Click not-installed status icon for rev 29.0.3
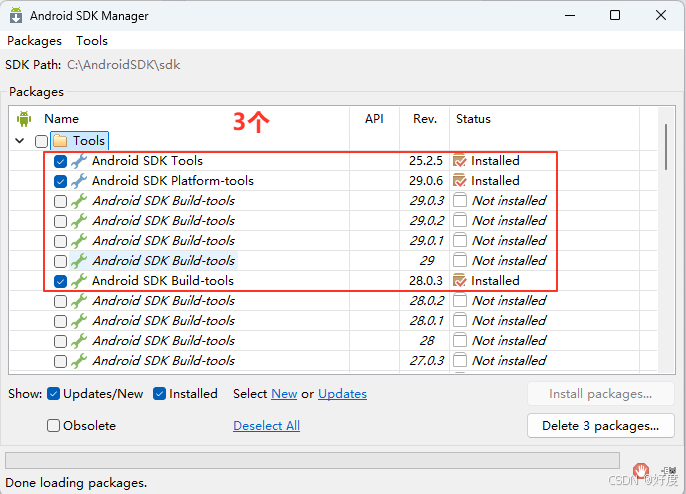The image size is (686, 494). [x=460, y=200]
